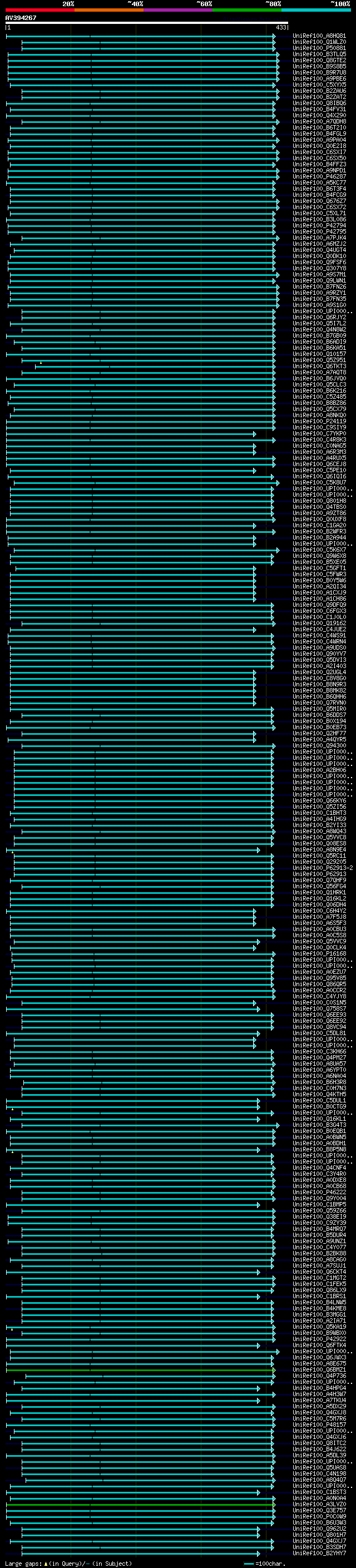Image resolution: width=356 pixels, height=1568 pixels.
Task: Click the purple ~60% legend segment
Action: 179,10
